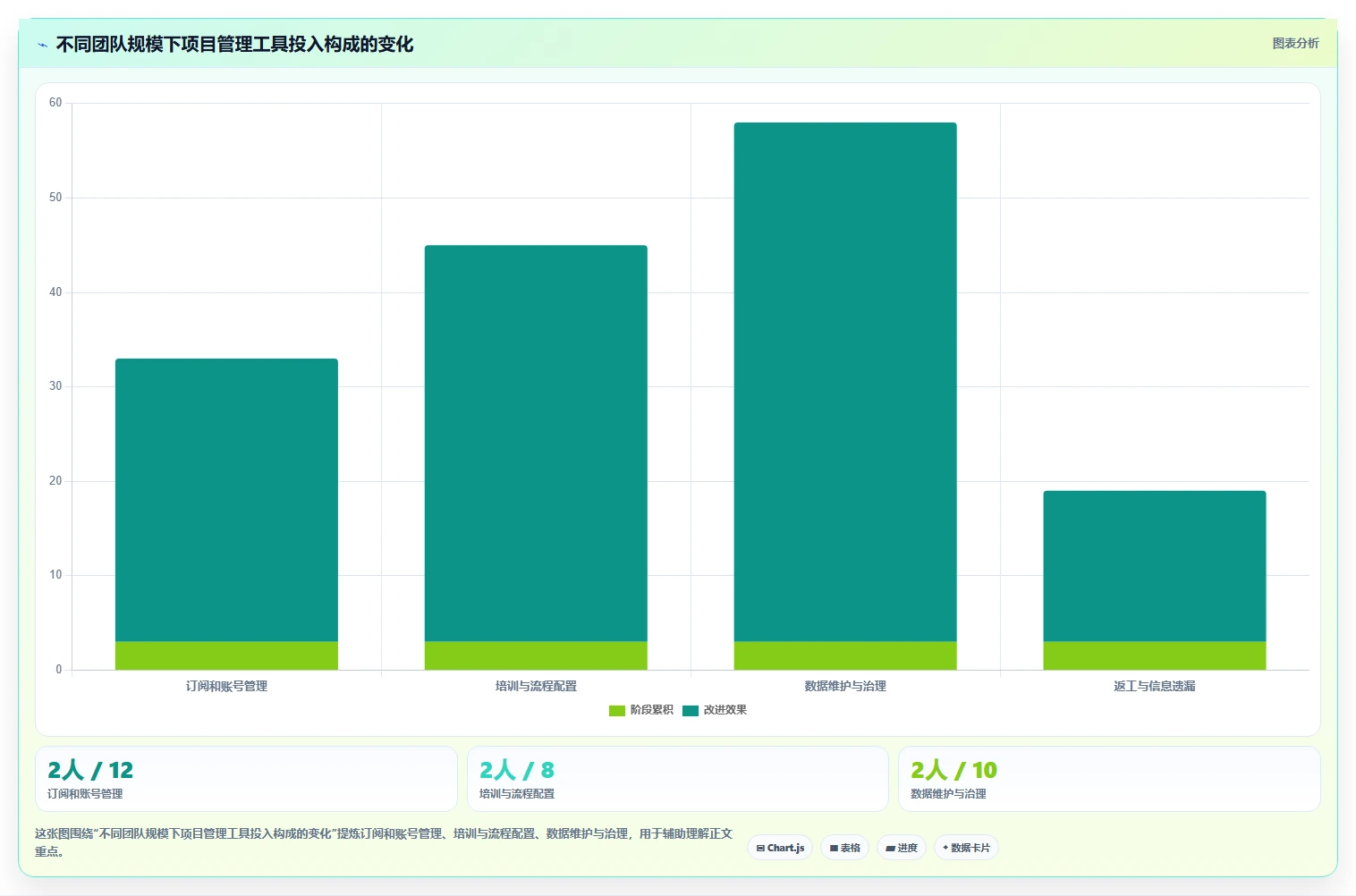Select the 数据卡片 tag chip

pos(966,848)
